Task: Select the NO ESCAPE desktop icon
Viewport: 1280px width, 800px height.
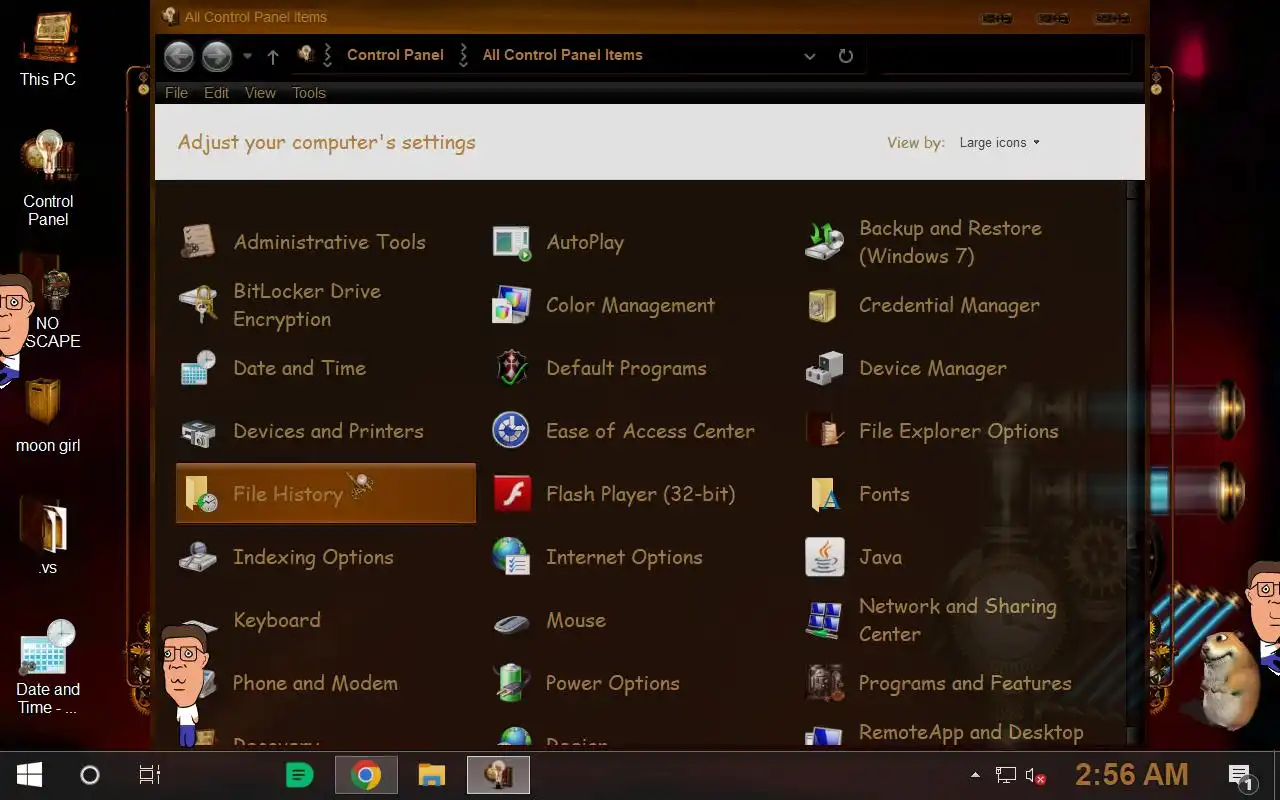Action: (x=50, y=300)
